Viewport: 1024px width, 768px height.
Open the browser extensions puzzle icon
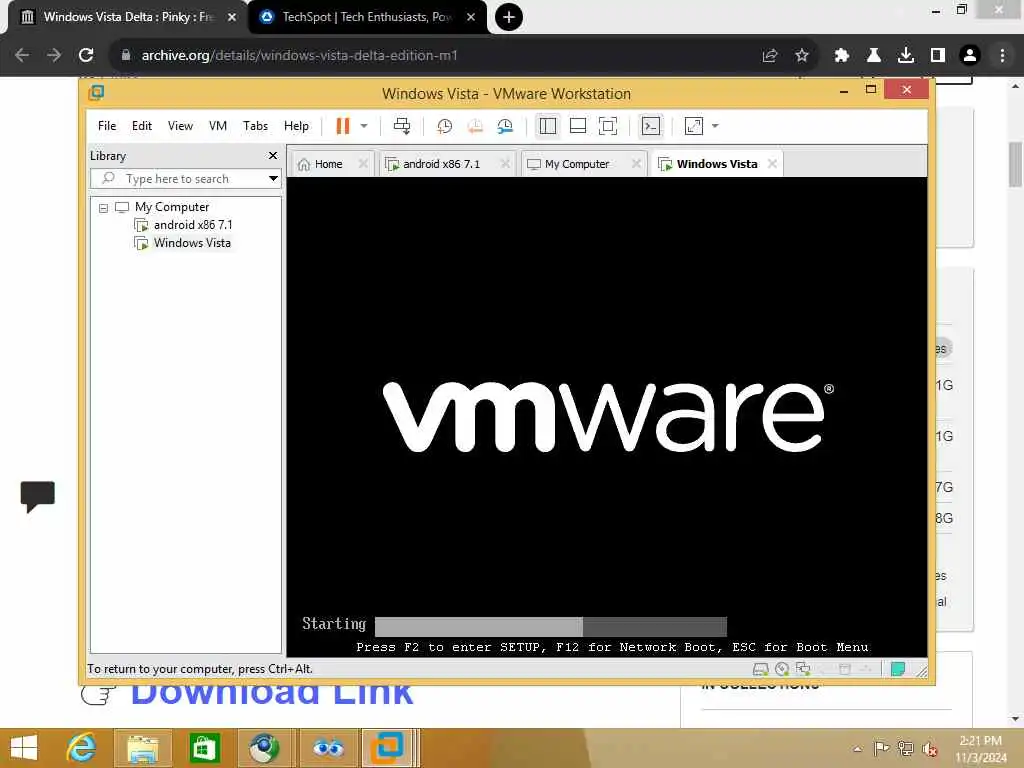(x=842, y=56)
